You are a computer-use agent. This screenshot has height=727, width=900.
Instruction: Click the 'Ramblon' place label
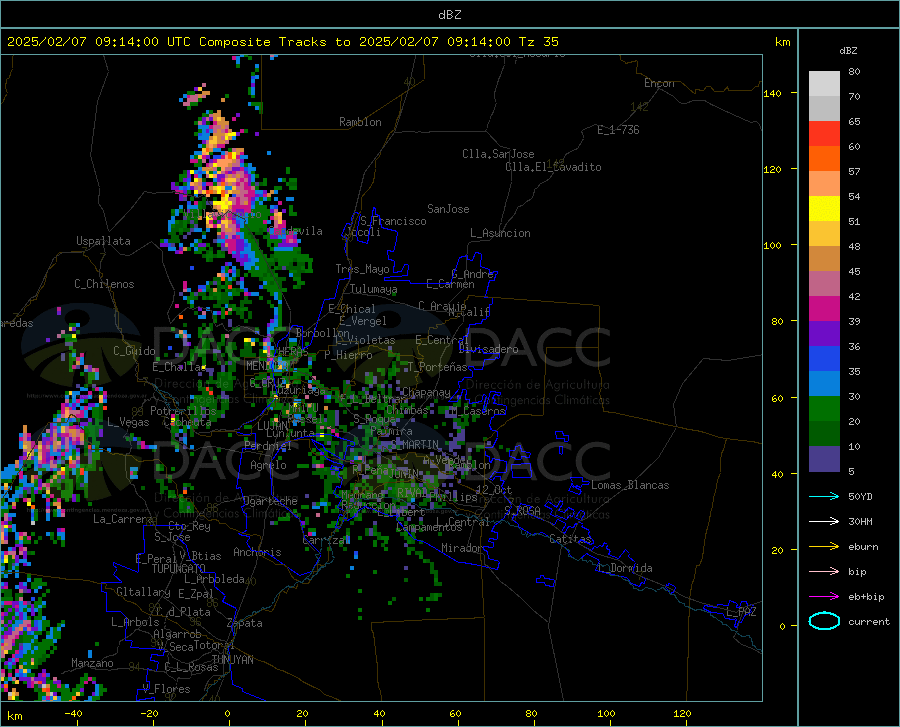[x=360, y=122]
